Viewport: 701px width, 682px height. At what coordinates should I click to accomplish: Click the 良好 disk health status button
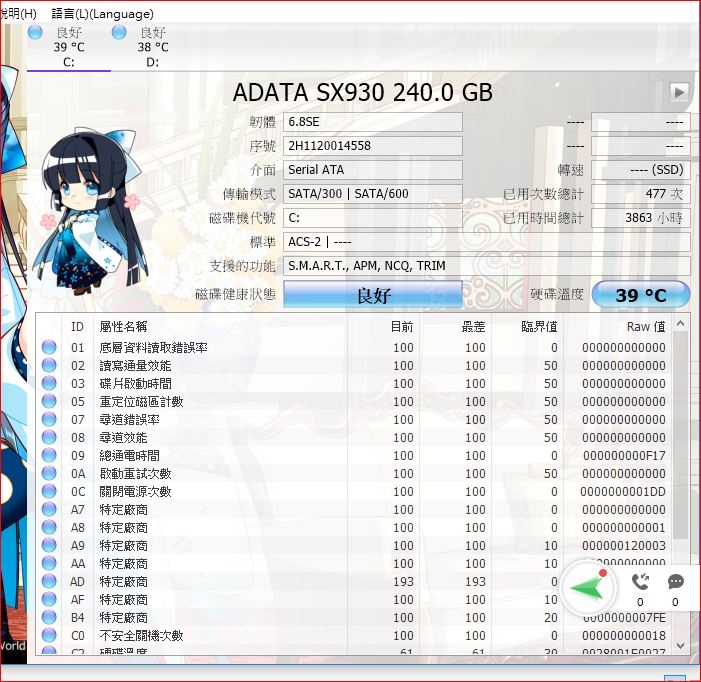coord(373,295)
